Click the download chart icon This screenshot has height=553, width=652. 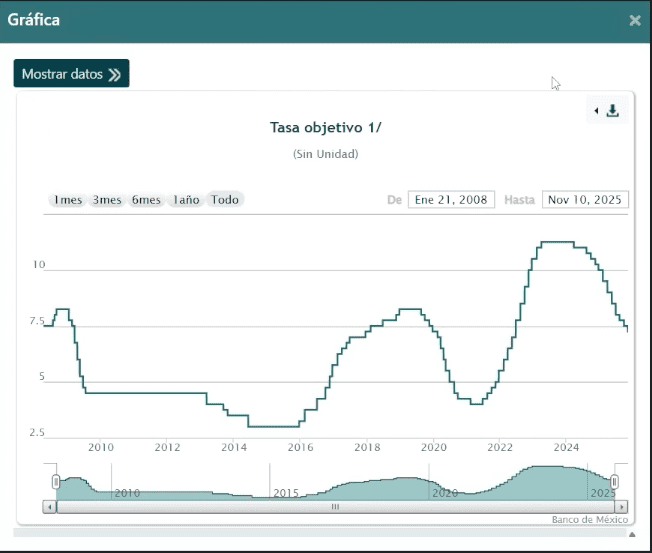[613, 111]
